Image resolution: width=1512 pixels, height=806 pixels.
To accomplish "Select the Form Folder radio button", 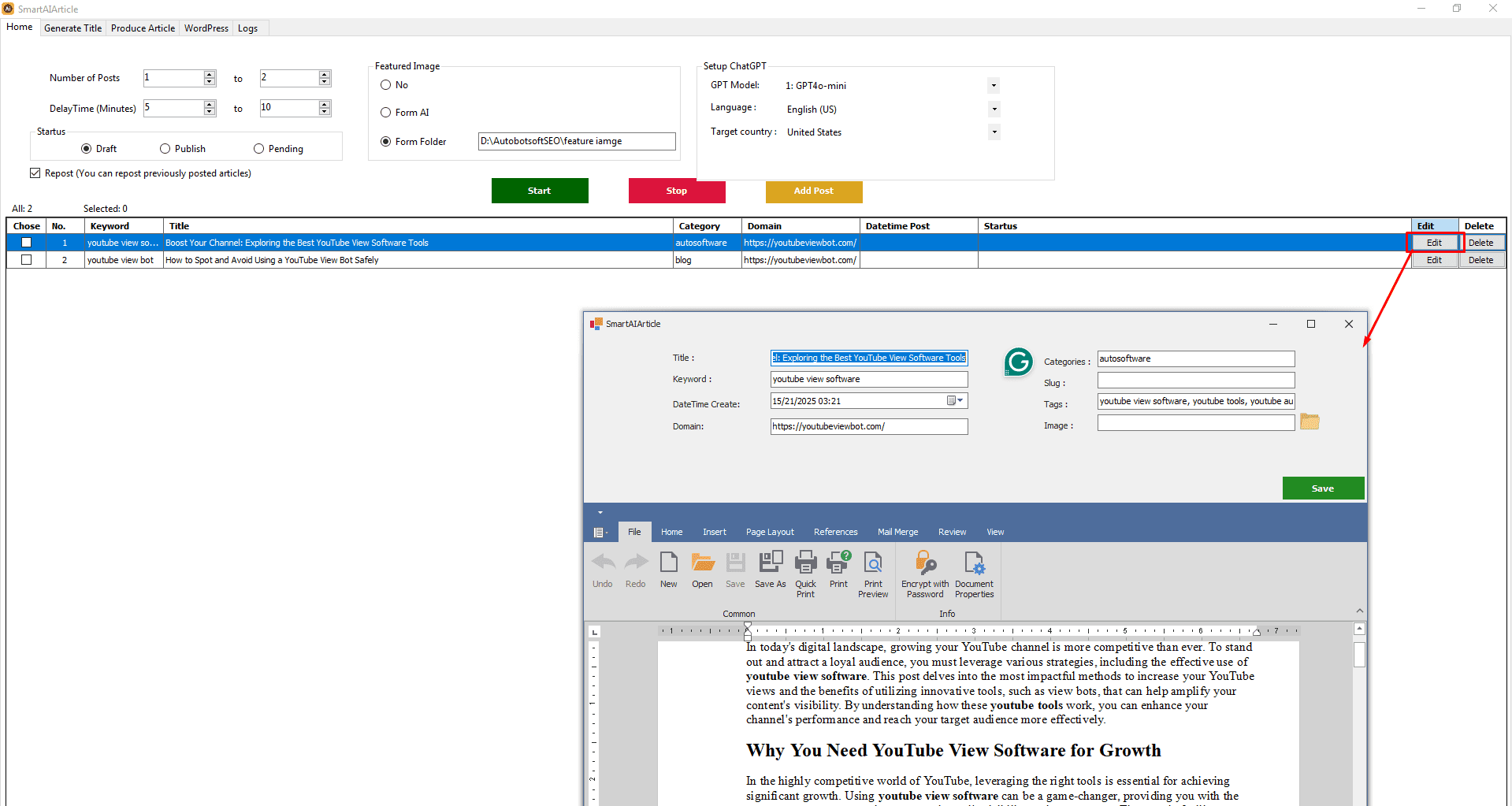I will [386, 142].
